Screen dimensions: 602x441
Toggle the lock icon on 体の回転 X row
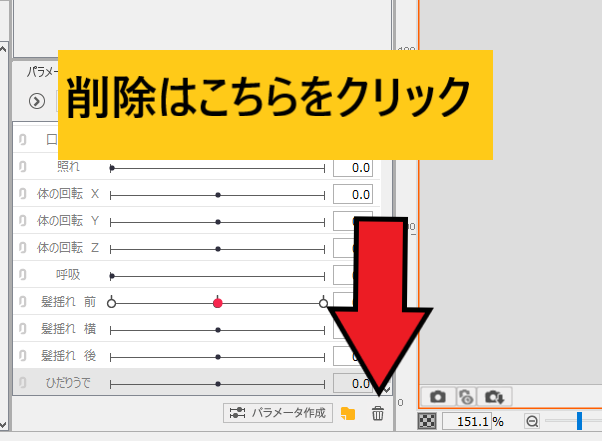[x=23, y=193]
